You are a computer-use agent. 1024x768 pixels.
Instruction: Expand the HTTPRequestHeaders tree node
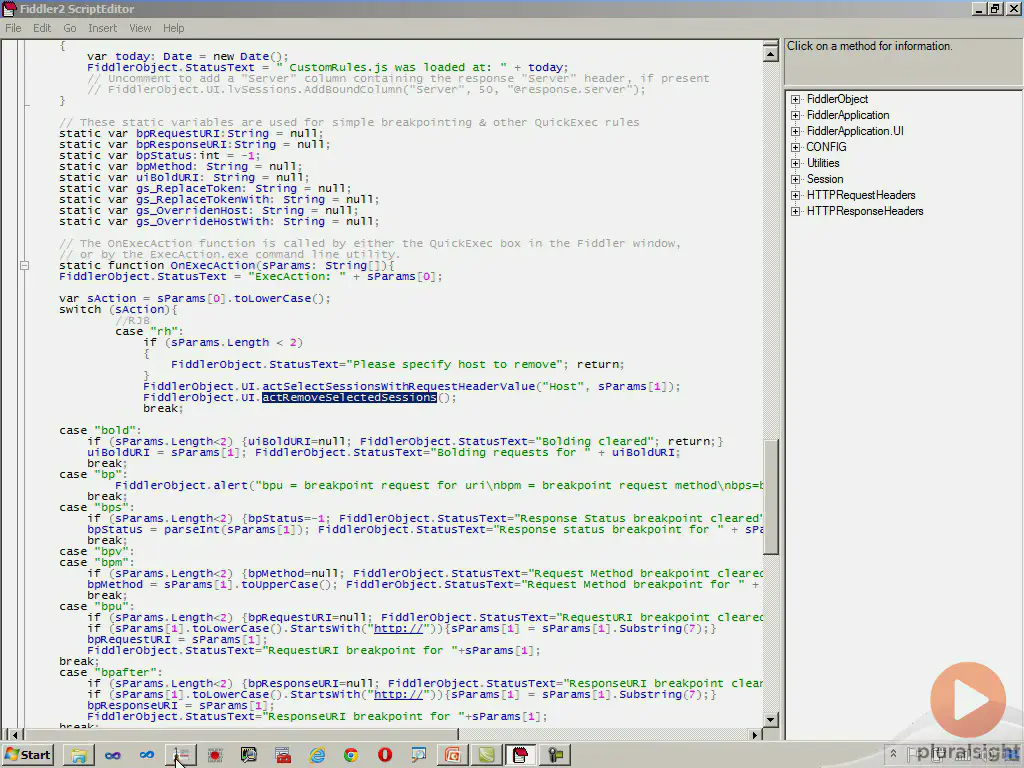(795, 195)
